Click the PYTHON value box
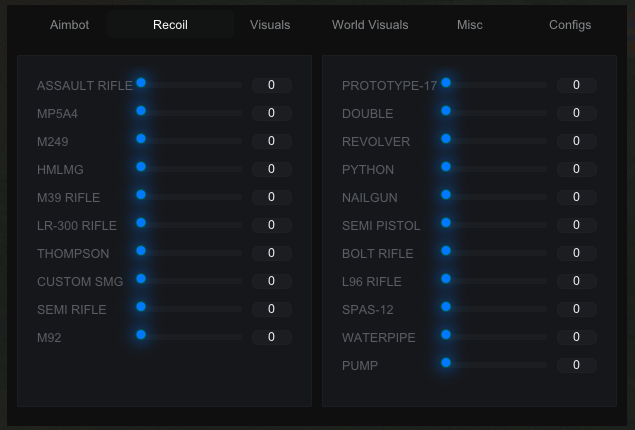This screenshot has width=635, height=430. (x=576, y=170)
